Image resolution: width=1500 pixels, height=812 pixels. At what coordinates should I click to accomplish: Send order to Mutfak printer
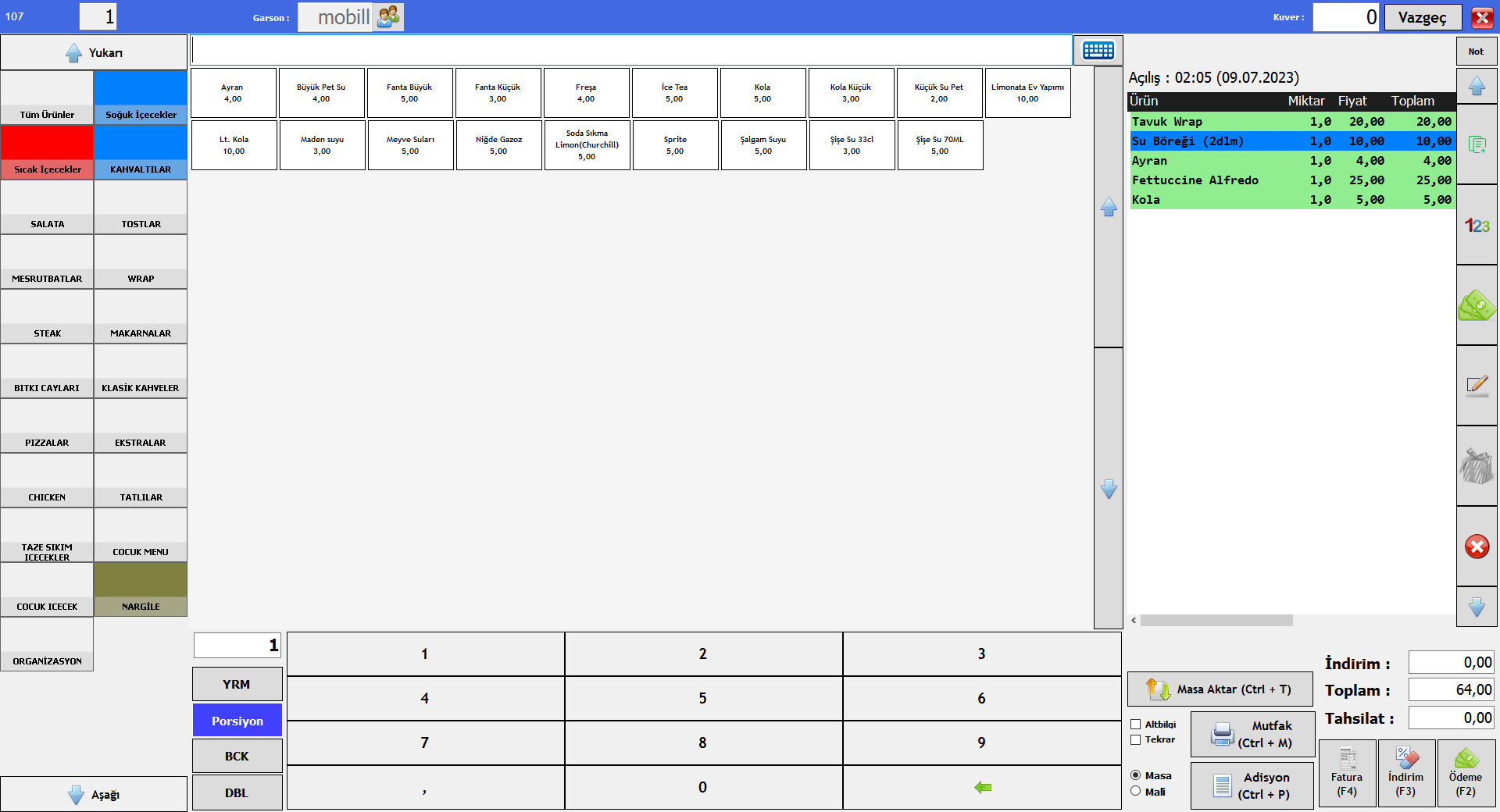tap(1252, 735)
